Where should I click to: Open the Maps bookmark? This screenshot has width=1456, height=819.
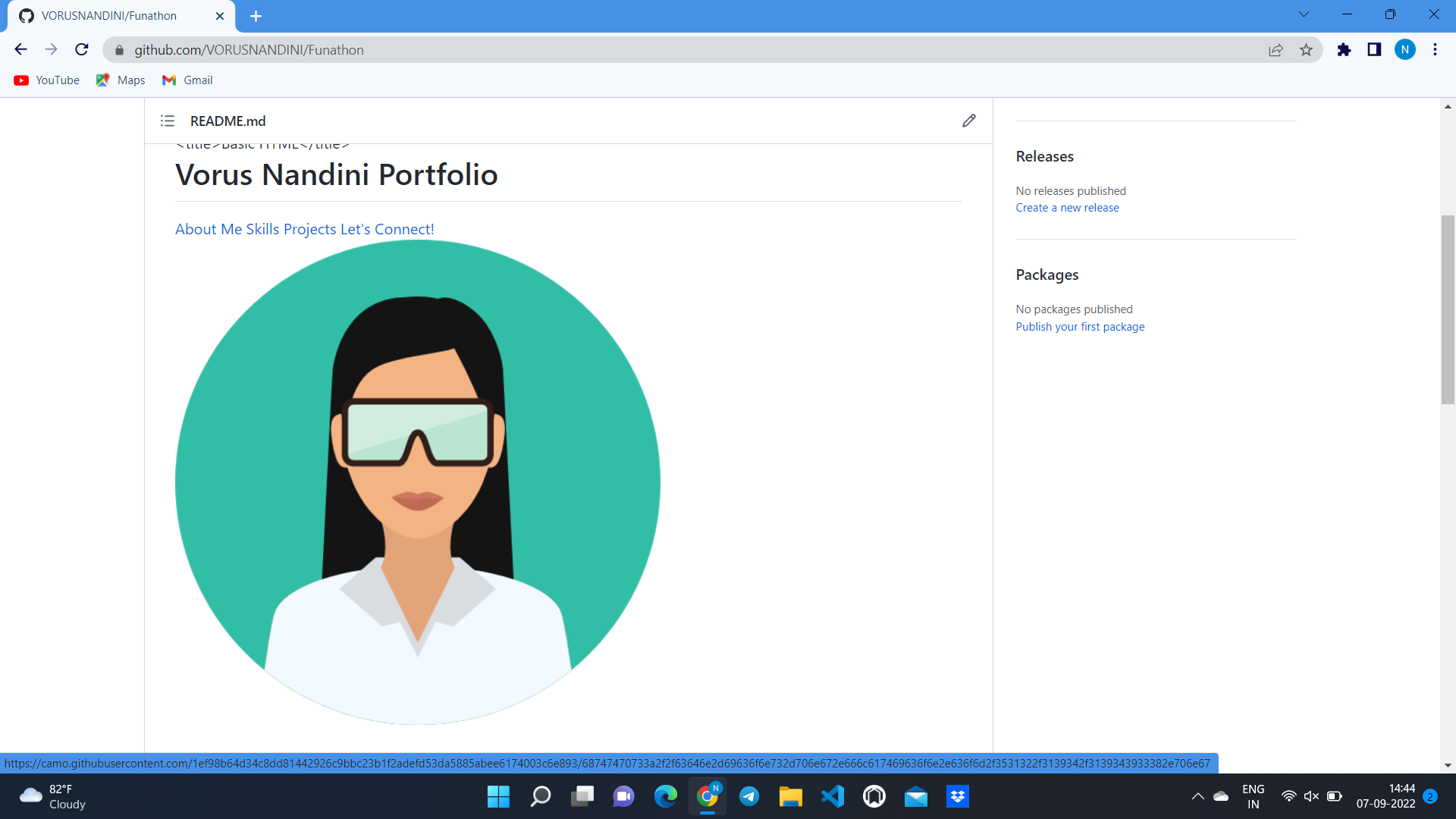(121, 80)
